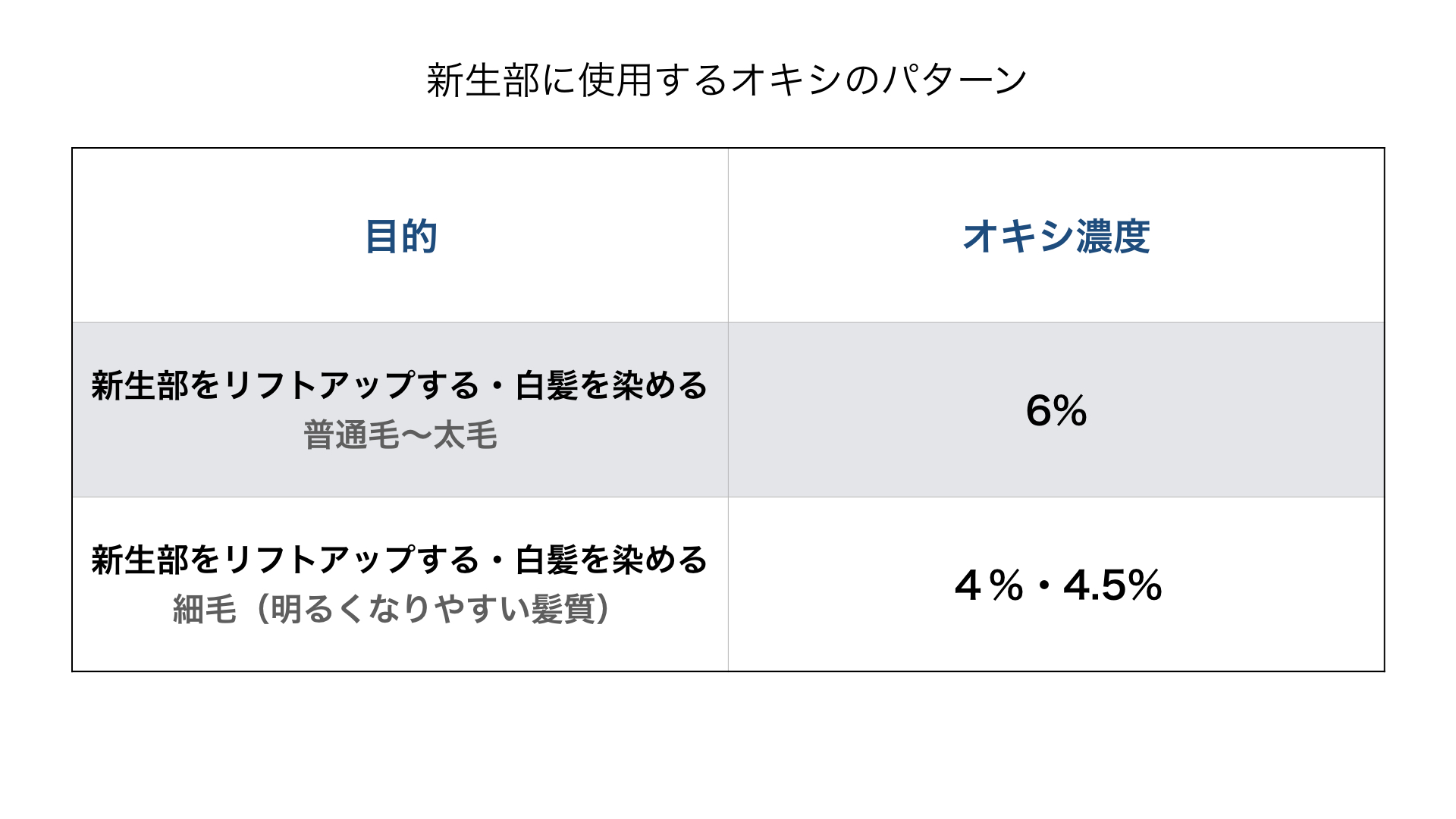Click the 太毛 text in the gray row
Viewport: 1456px width, 819px height.
point(465,436)
